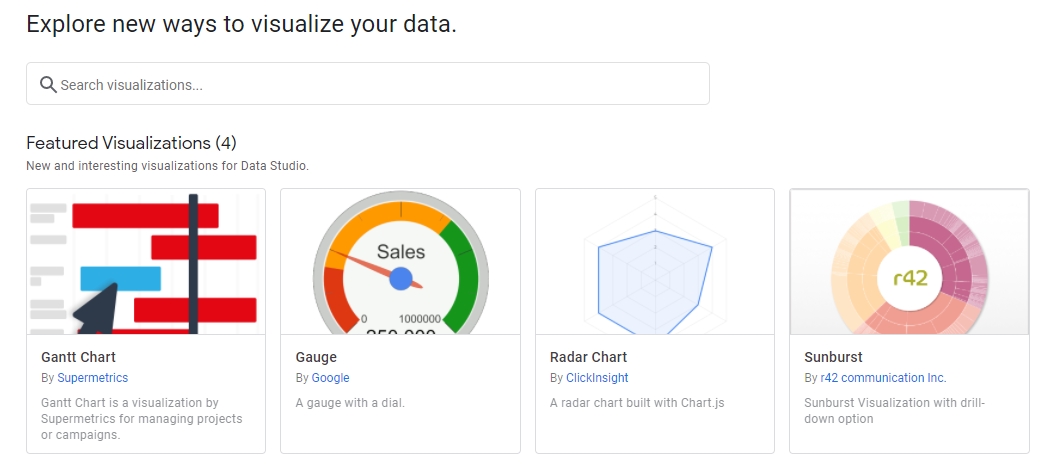Open the Supermetrics author link
This screenshot has height=464, width=1043.
point(93,378)
